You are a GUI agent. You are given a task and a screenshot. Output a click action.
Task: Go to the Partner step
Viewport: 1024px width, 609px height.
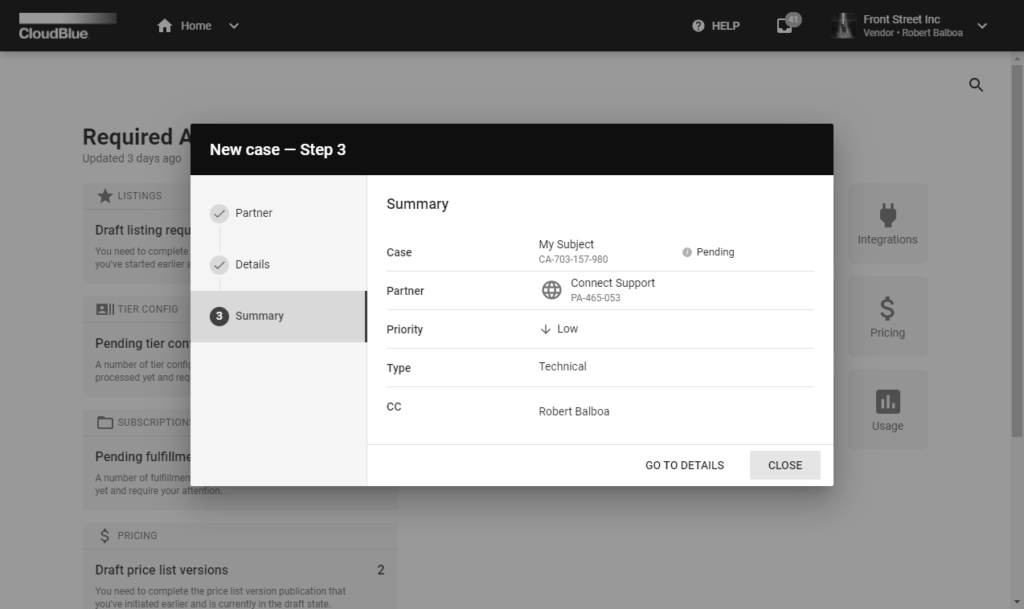[x=253, y=213]
